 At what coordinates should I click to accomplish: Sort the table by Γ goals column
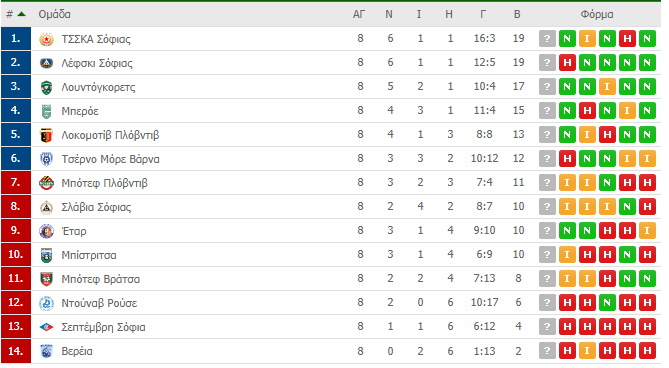[x=483, y=14]
